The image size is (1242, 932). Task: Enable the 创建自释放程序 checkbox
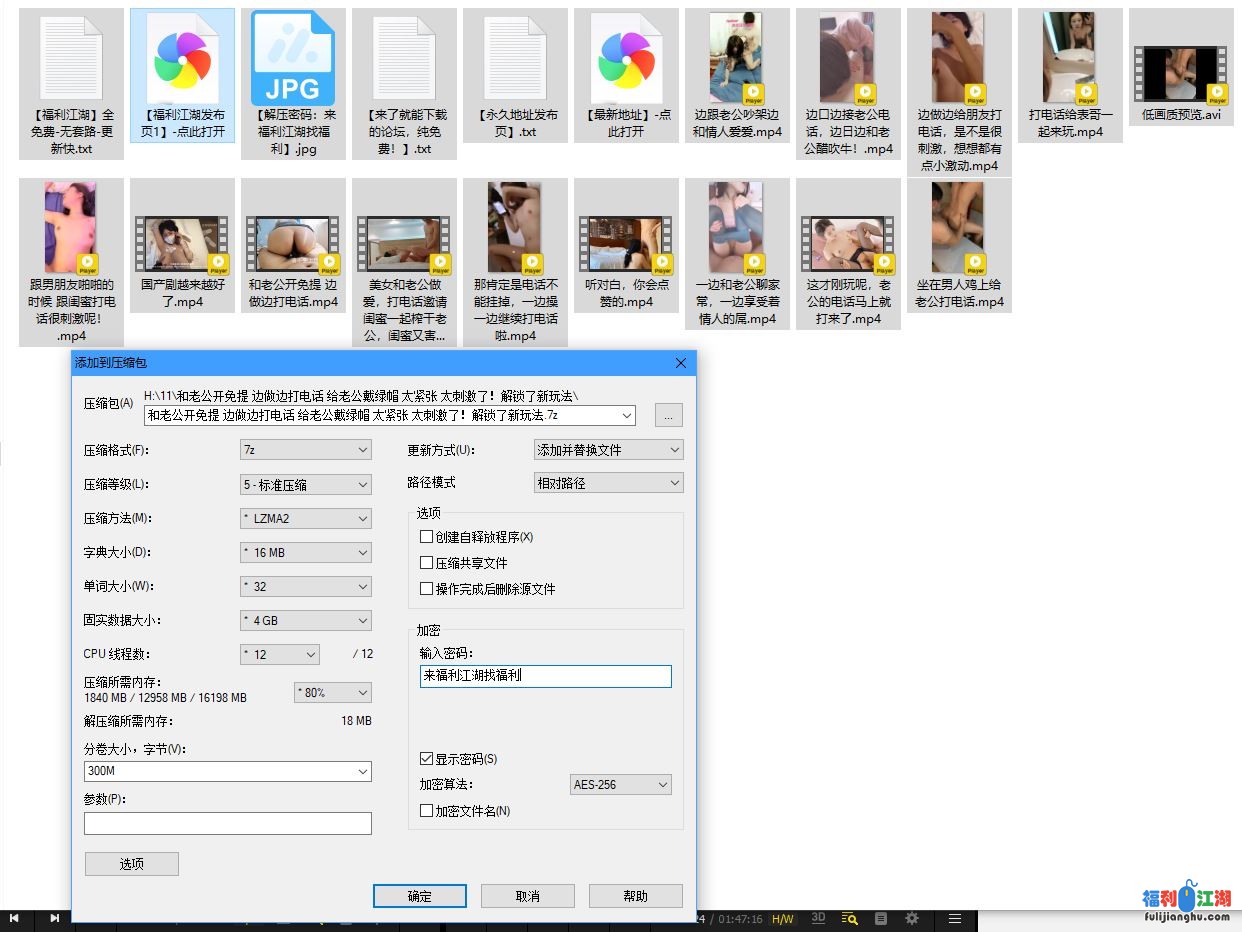pyautogui.click(x=427, y=537)
